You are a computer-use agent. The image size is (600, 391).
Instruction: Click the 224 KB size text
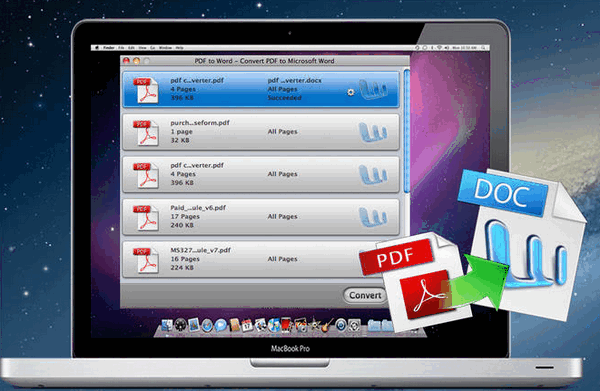pyautogui.click(x=182, y=268)
